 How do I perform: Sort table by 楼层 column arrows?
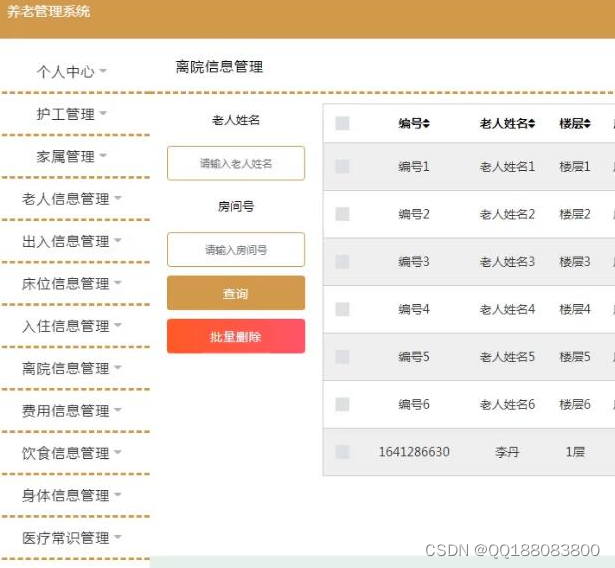(587, 124)
